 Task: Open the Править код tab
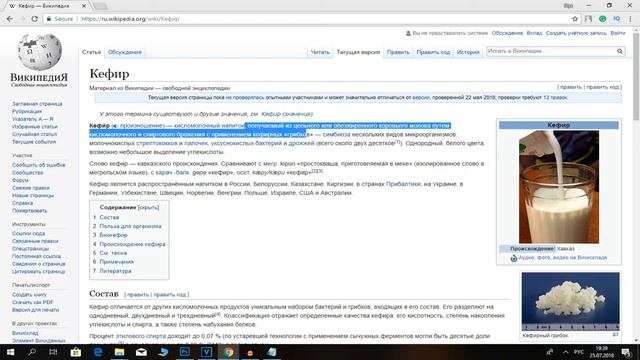click(x=433, y=52)
